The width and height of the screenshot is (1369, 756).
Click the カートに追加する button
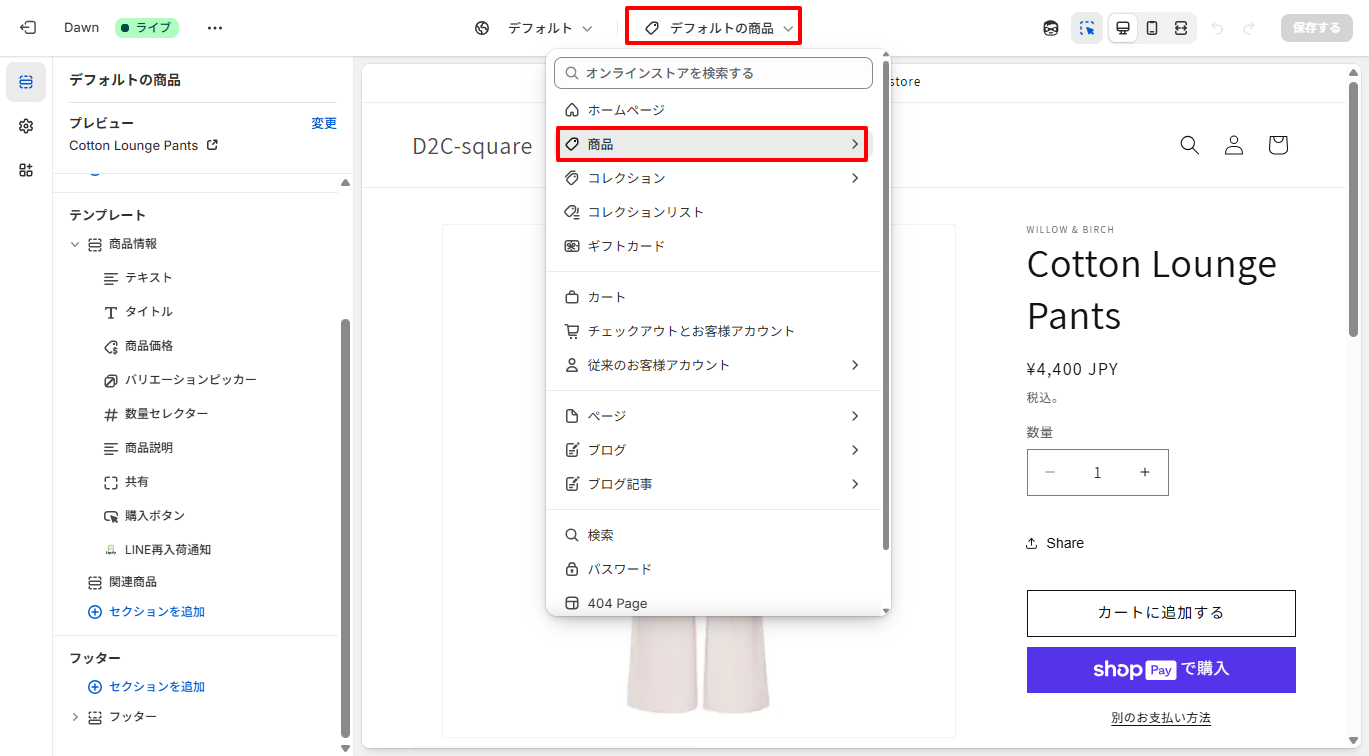[x=1161, y=613]
